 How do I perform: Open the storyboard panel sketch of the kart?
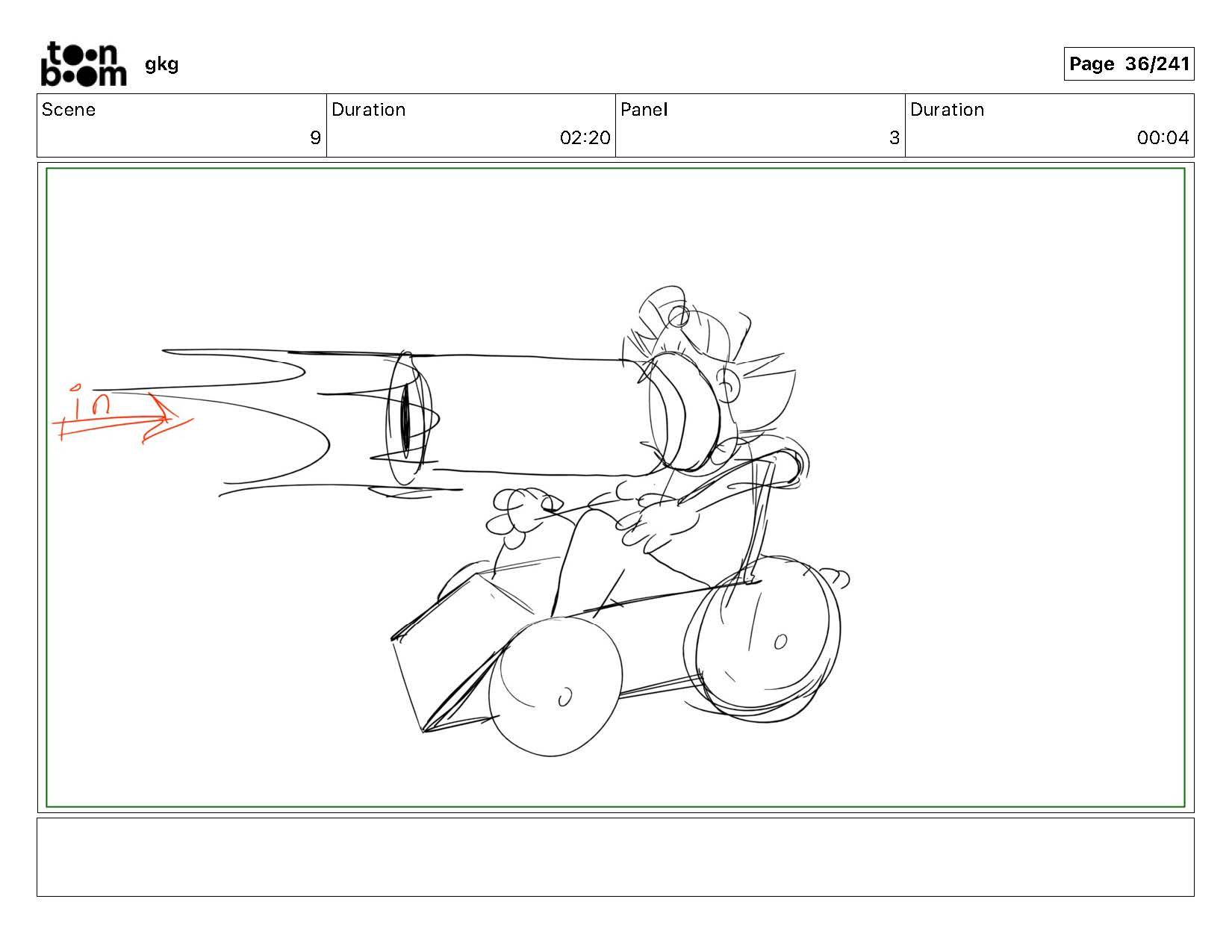[615, 488]
